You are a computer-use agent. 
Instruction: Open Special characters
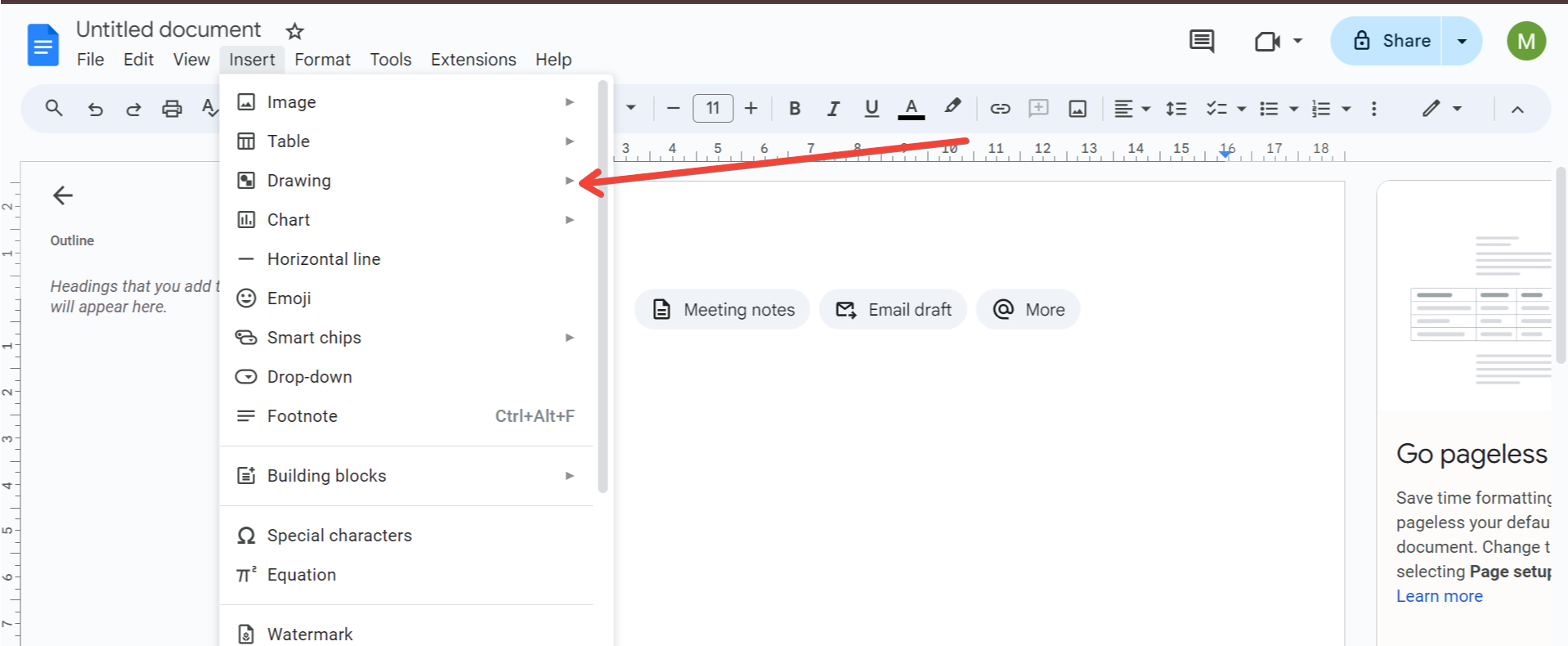406,536
